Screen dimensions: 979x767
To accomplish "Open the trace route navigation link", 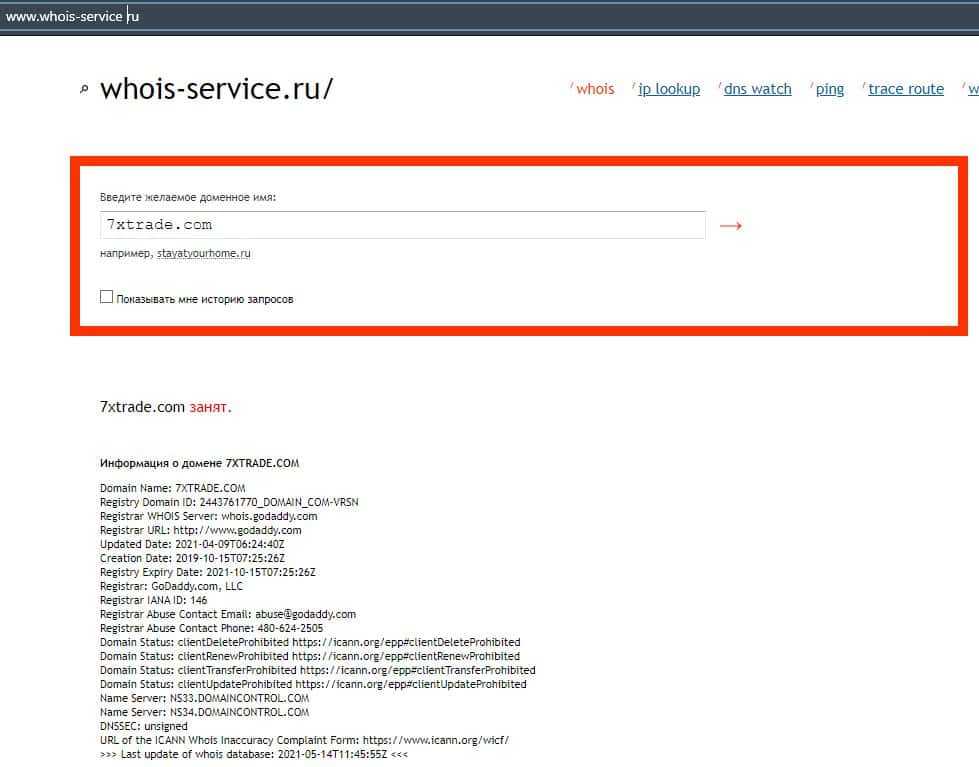I will click(906, 89).
